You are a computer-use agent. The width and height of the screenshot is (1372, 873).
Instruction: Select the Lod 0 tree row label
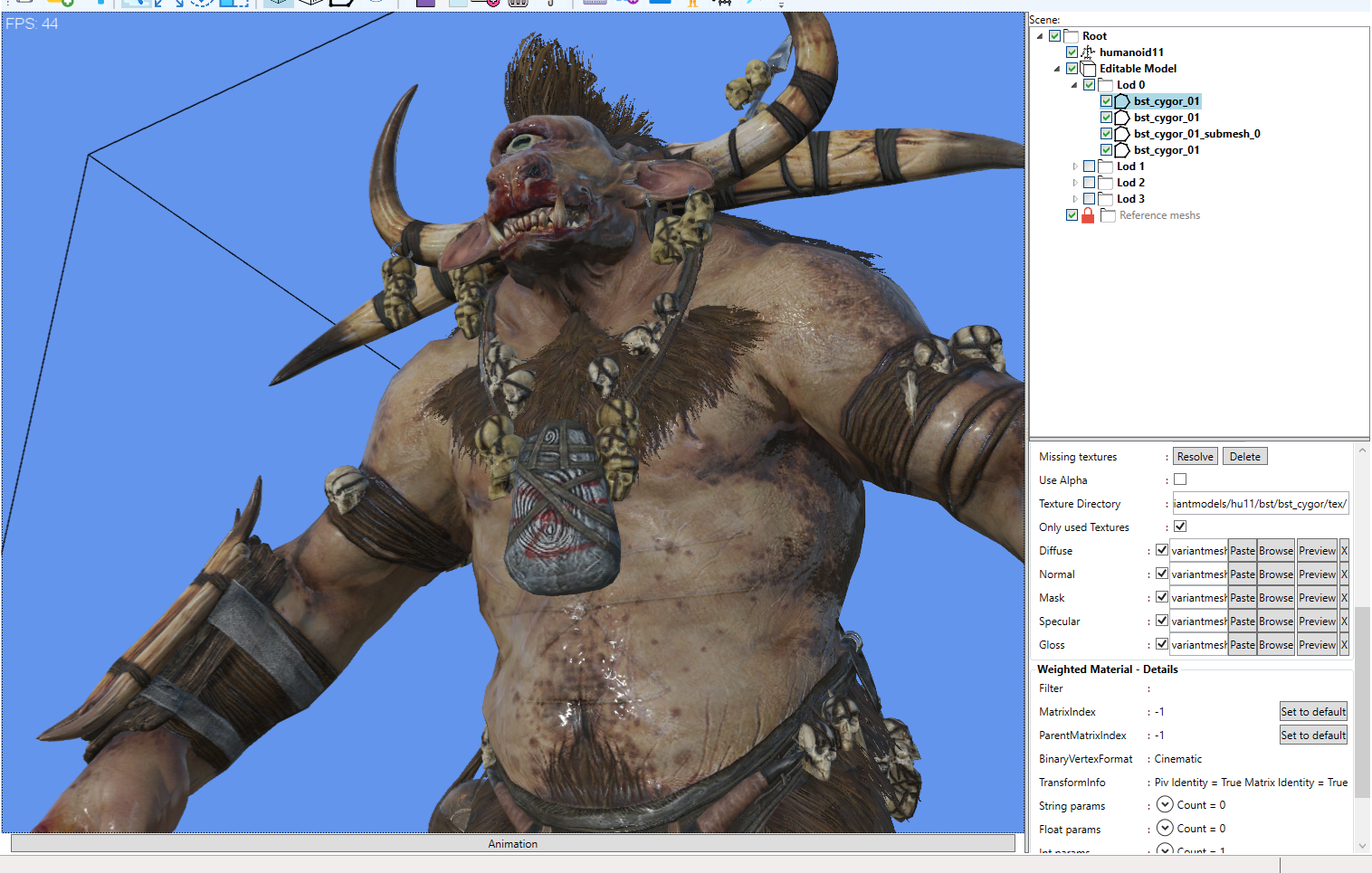pyautogui.click(x=1130, y=85)
